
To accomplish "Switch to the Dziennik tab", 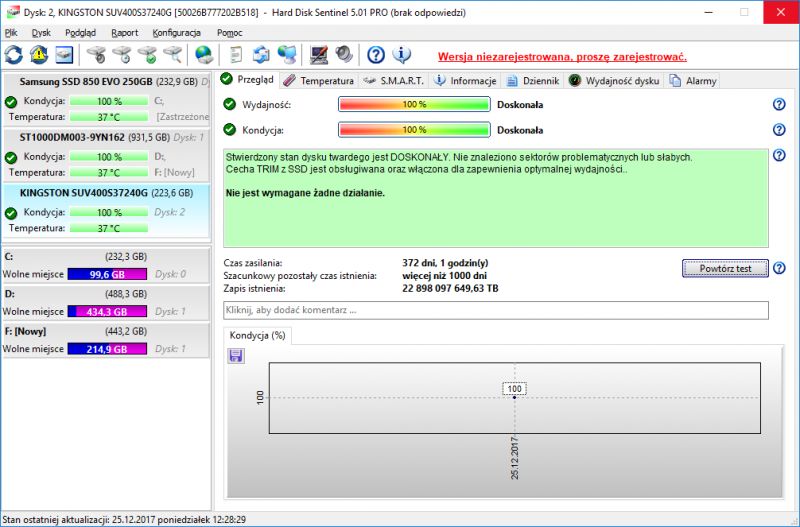I will (x=533, y=81).
